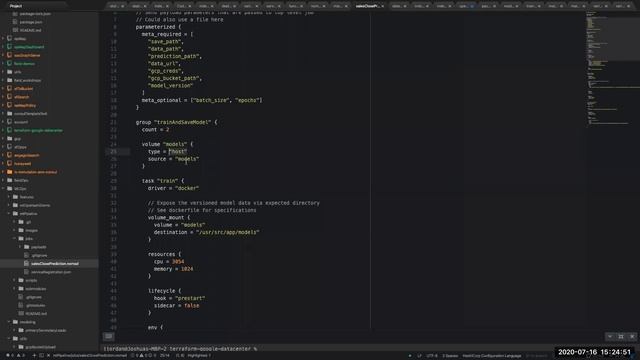The image size is (640, 360).
Task: Open the errors indicator in the status bar
Action: pos(9,356)
